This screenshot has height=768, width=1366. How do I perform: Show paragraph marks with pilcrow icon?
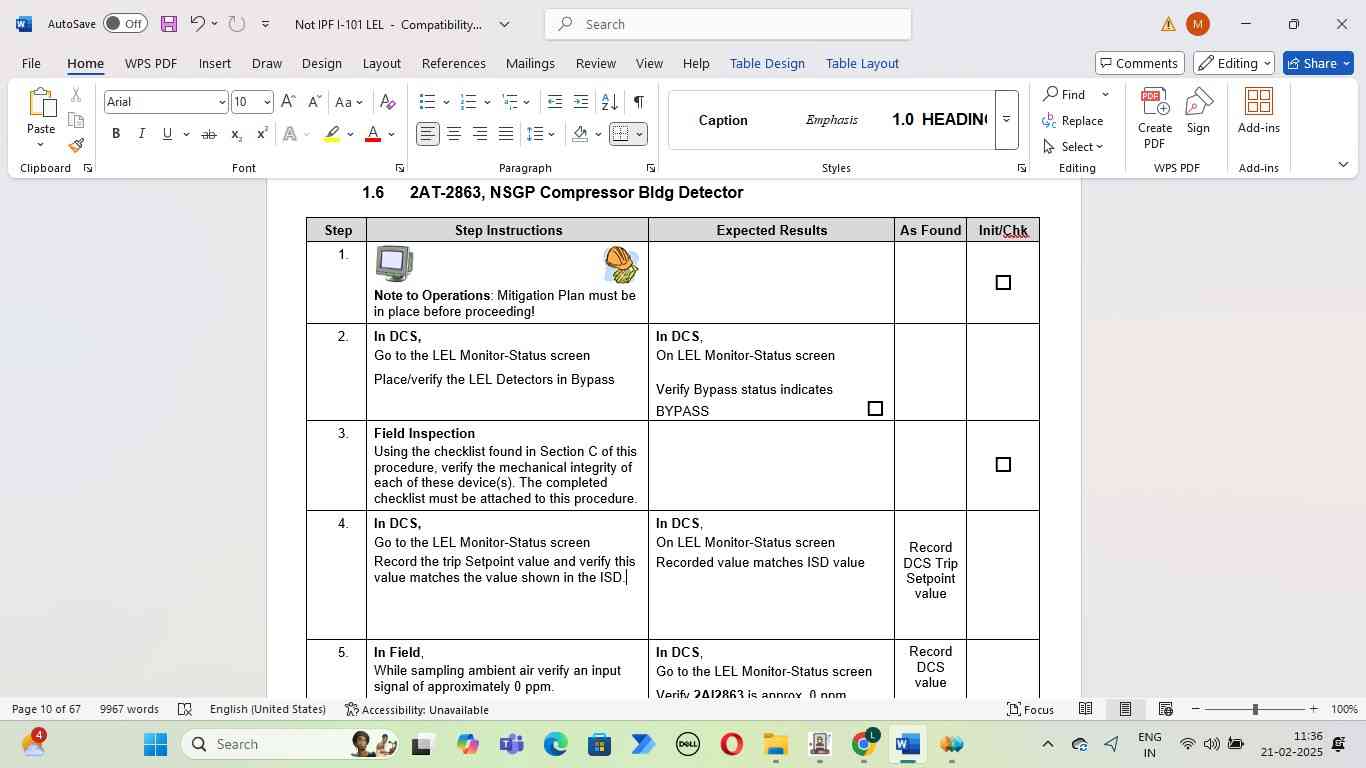(638, 102)
